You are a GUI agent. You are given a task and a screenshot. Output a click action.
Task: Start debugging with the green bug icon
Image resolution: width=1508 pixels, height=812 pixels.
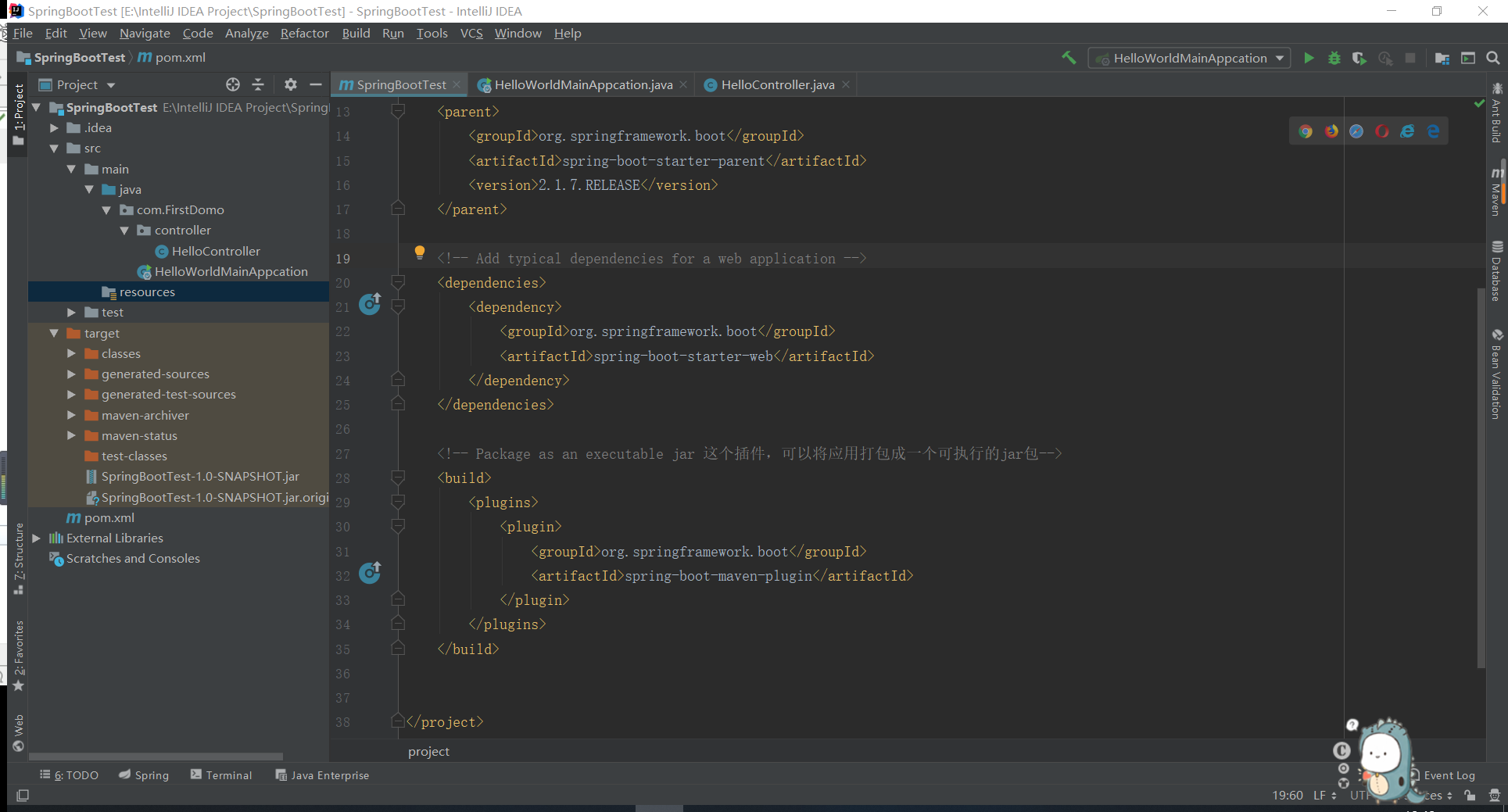pos(1334,58)
